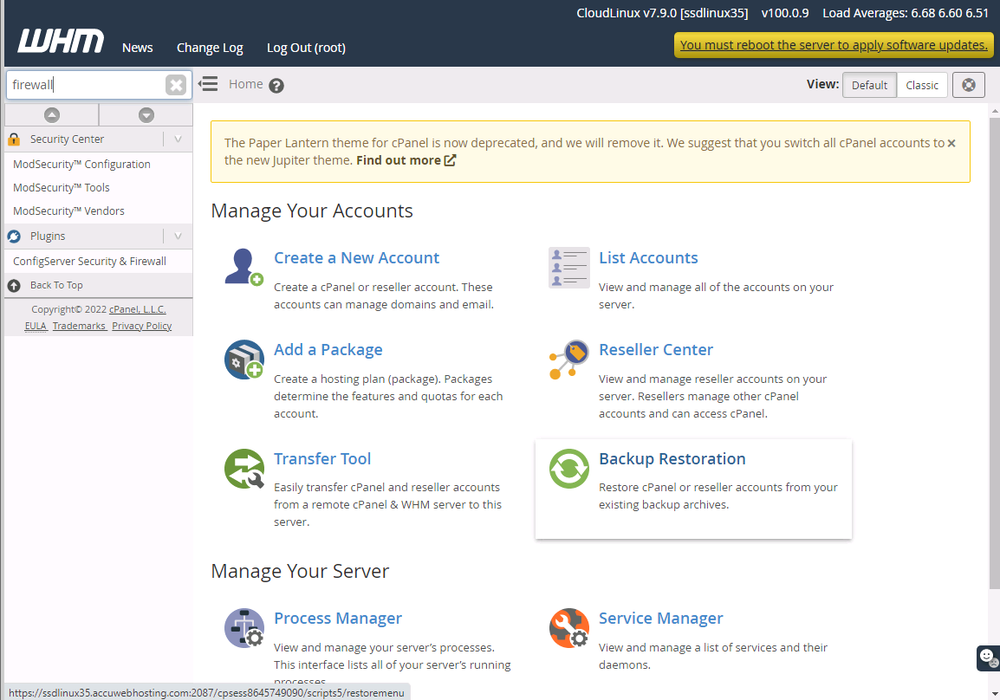The height and width of the screenshot is (700, 1000).
Task: Click the Back To Top arrow icon
Action: point(14,286)
